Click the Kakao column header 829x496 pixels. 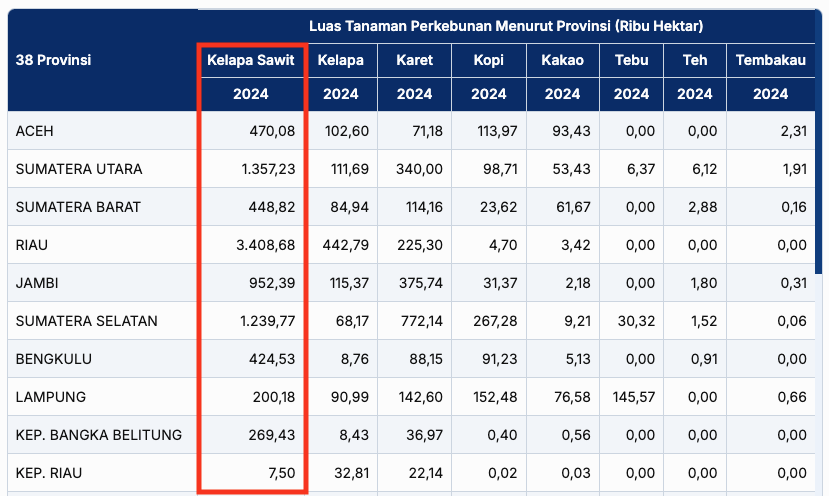(x=561, y=60)
